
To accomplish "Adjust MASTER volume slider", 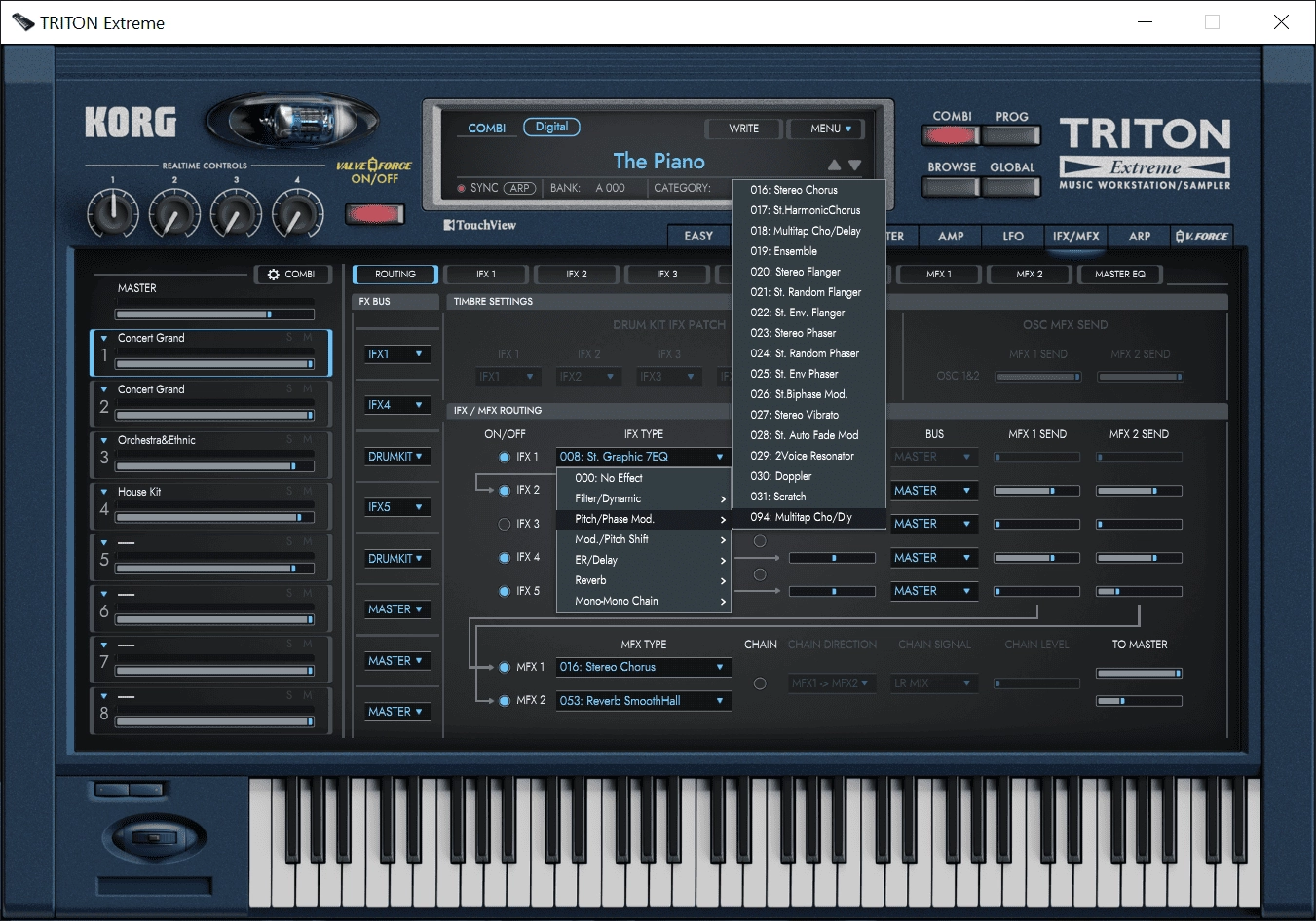I will [214, 314].
